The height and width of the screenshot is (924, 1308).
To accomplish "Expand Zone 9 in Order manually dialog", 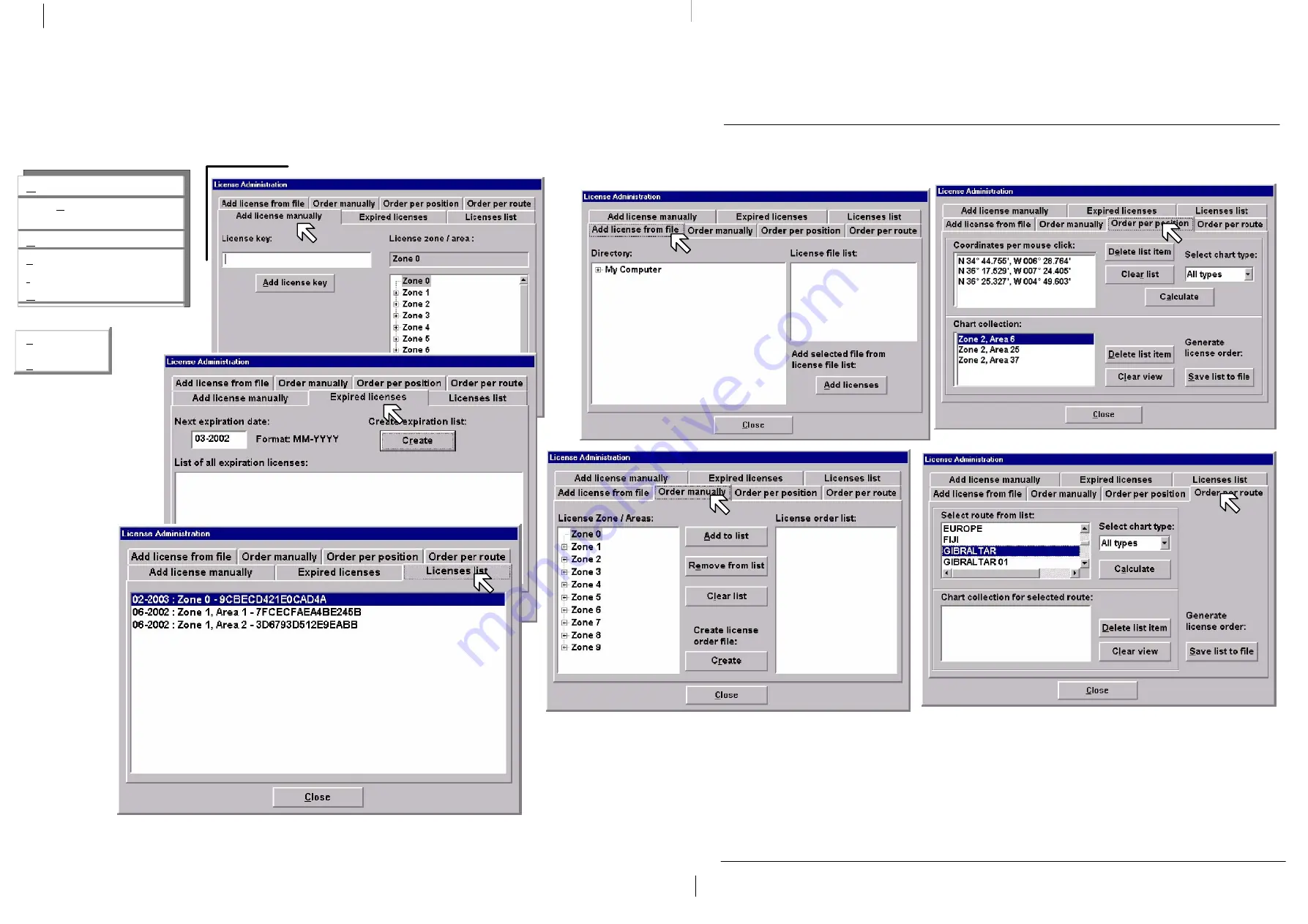I will click(564, 648).
